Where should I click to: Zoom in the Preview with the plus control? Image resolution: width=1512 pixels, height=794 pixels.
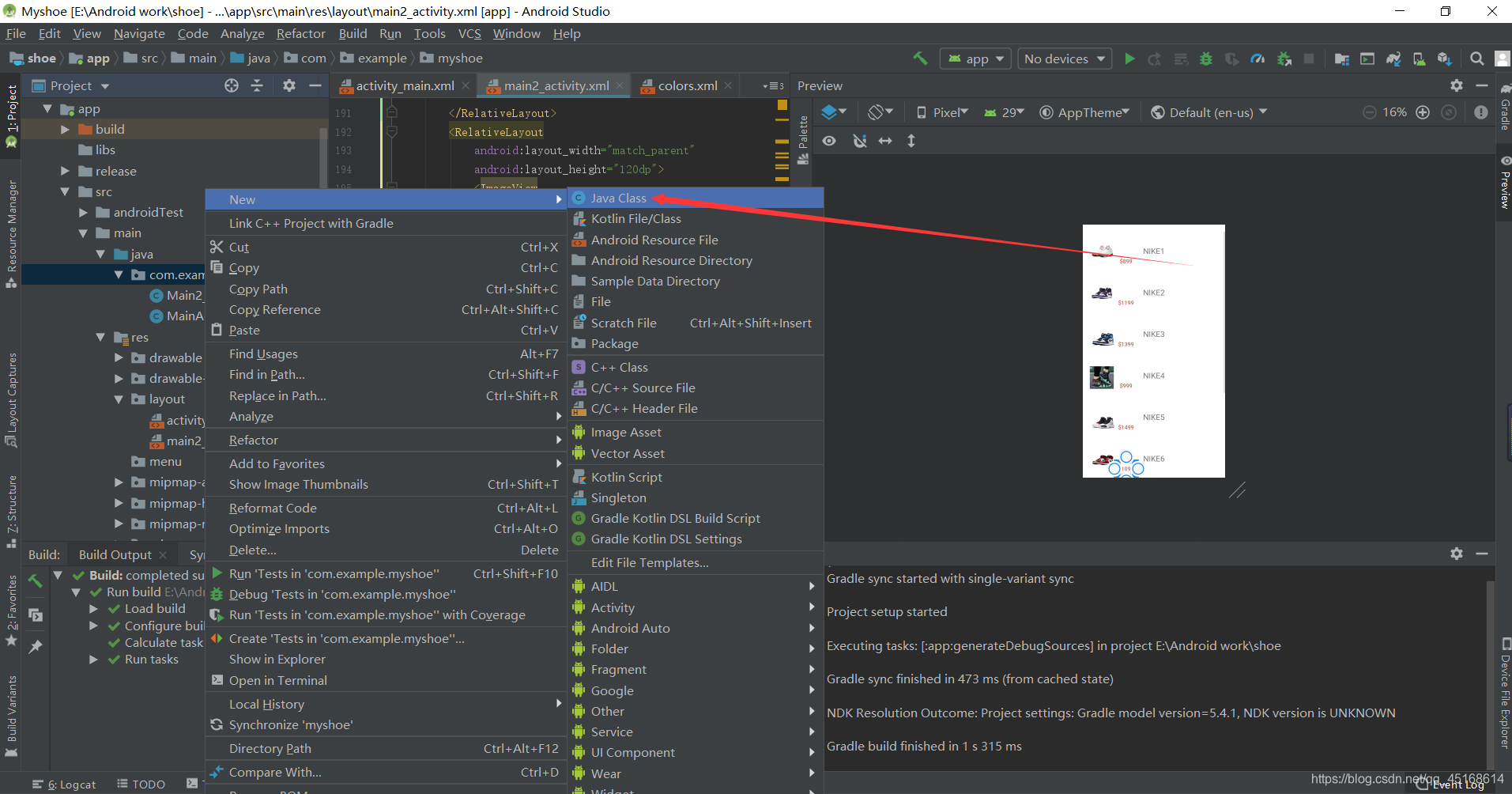point(1423,112)
